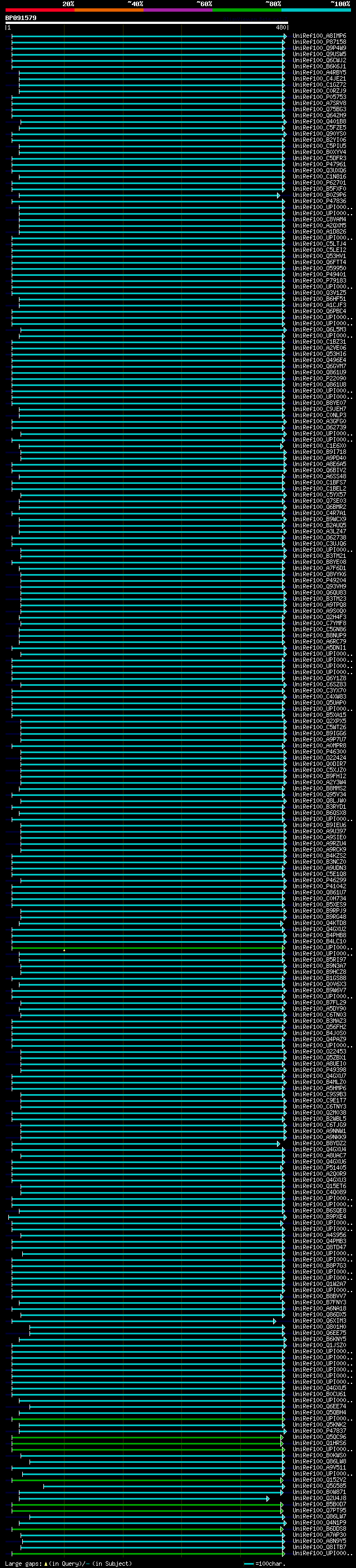Select the UniRef100_B0KWS0 label

coord(319,1455)
